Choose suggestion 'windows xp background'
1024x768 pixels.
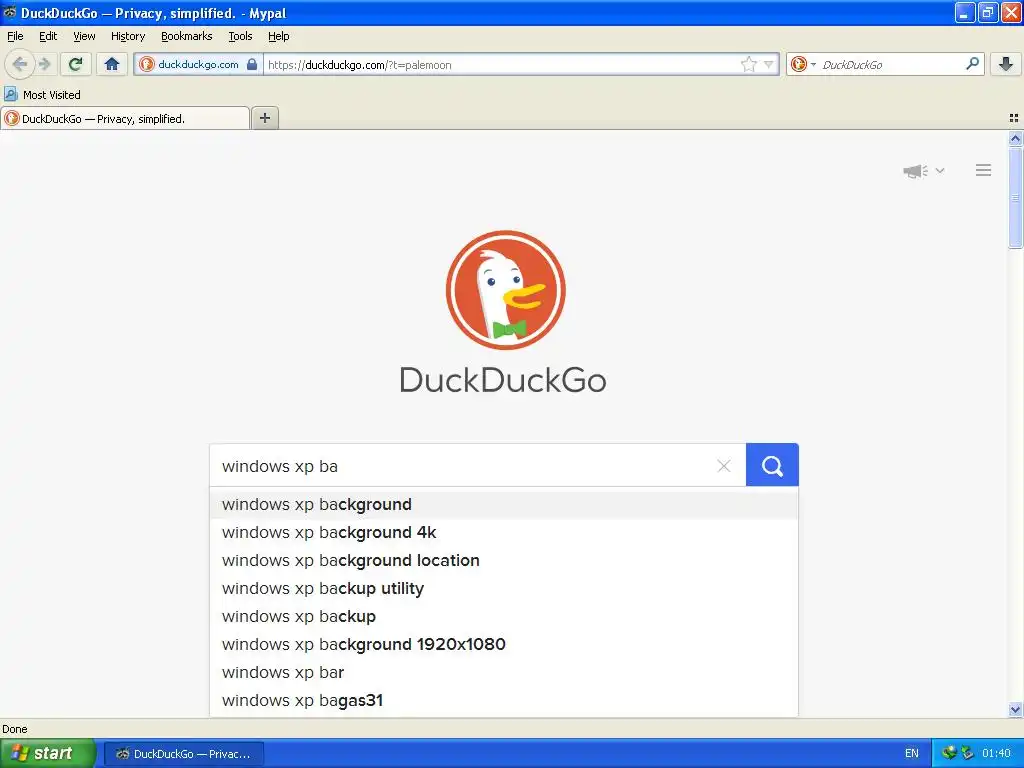(x=504, y=505)
